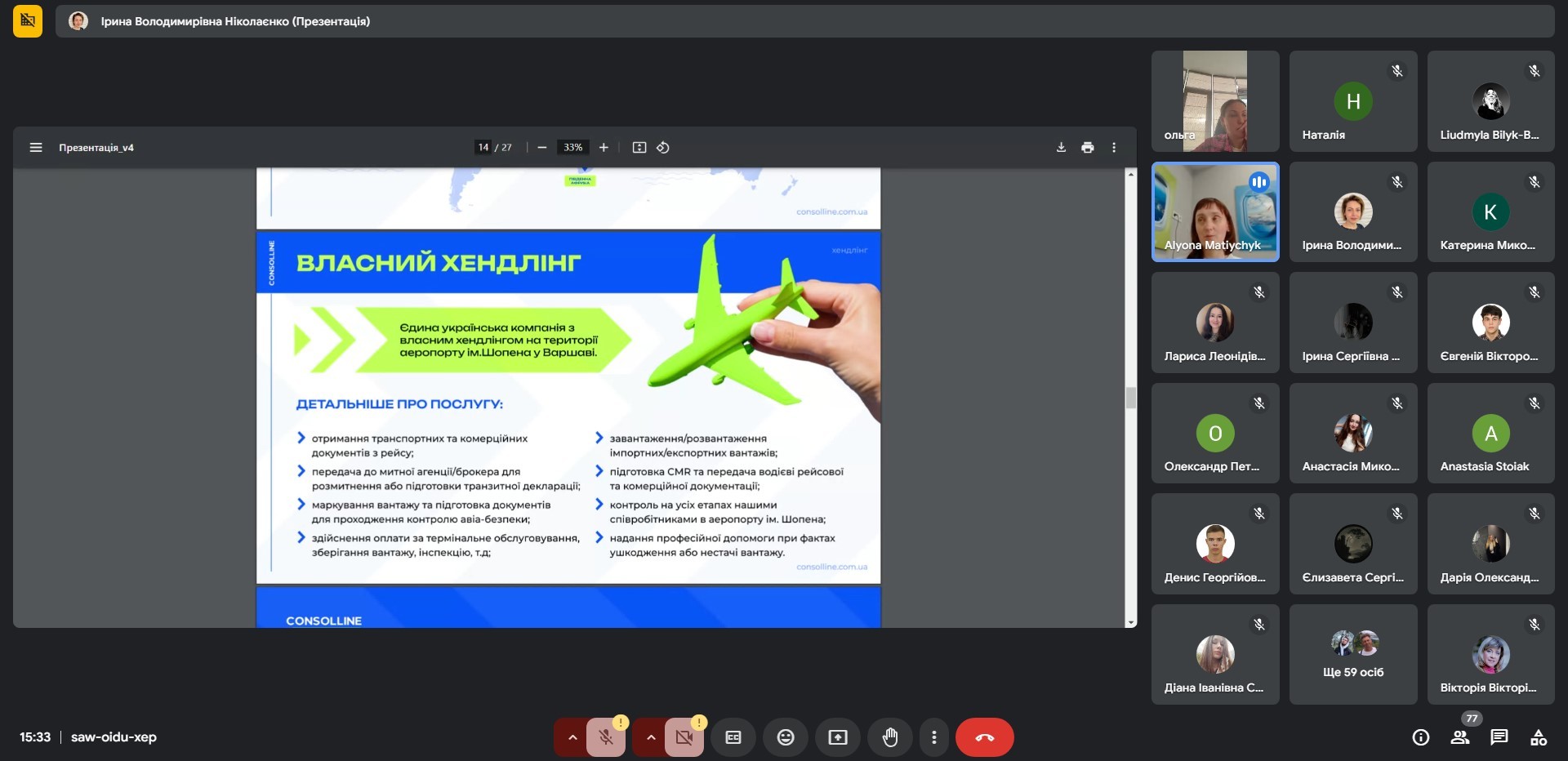Select Наталія participant tile
This screenshot has width=1568, height=761.
[1353, 101]
